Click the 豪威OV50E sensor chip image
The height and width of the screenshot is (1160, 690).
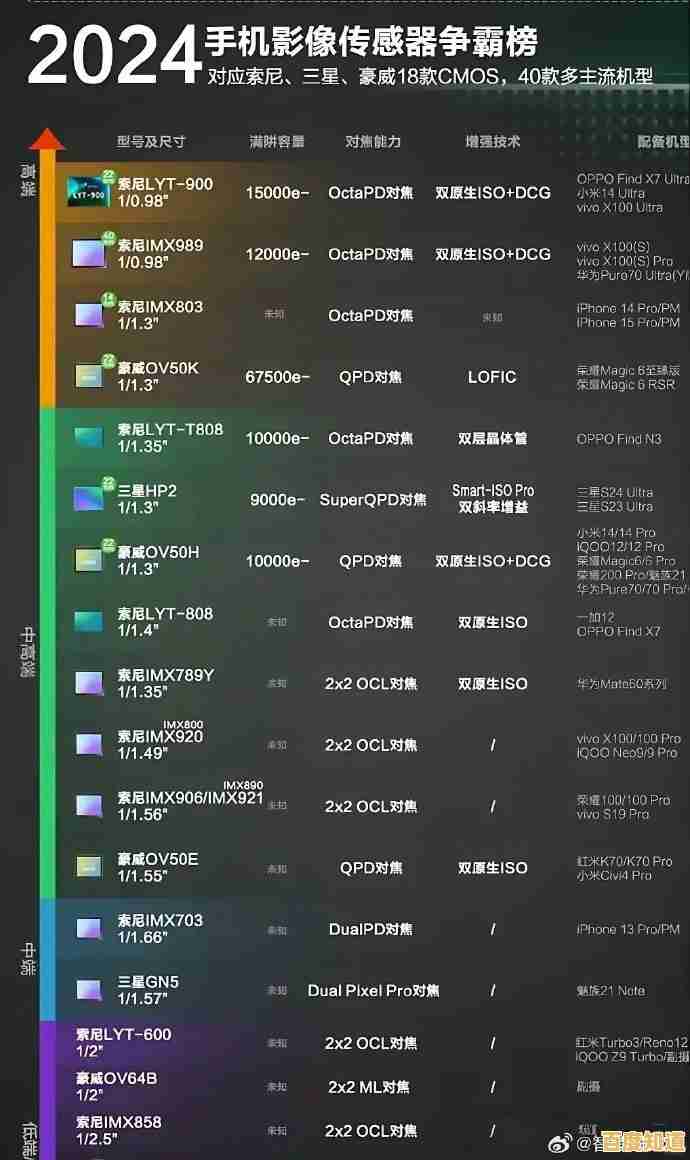pyautogui.click(x=89, y=866)
